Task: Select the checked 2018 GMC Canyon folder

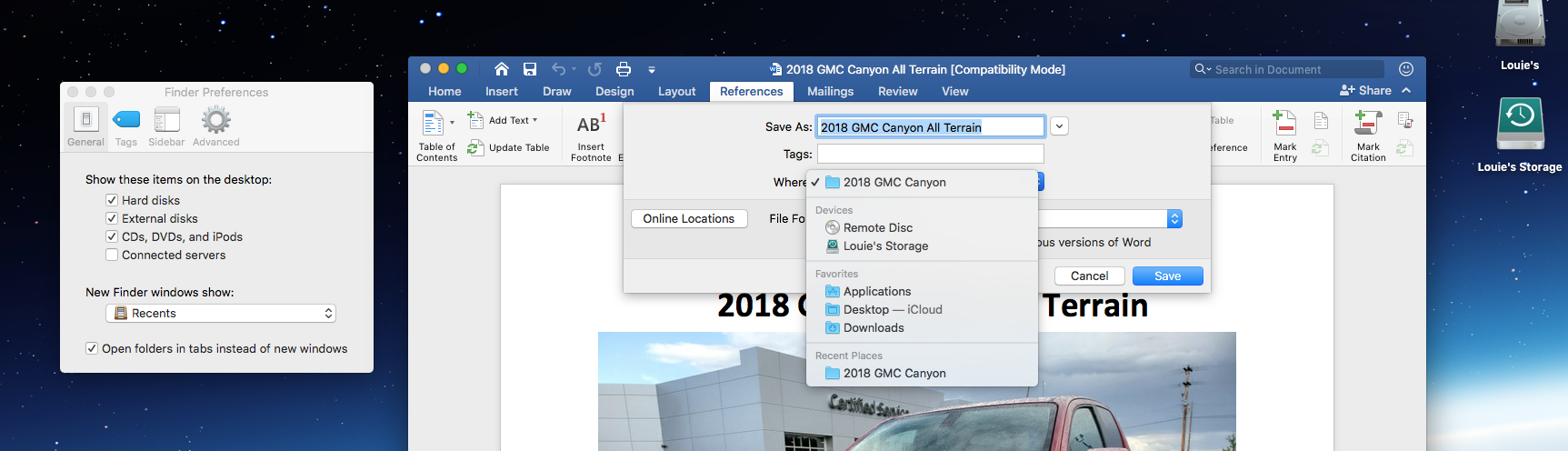Action: [x=922, y=182]
